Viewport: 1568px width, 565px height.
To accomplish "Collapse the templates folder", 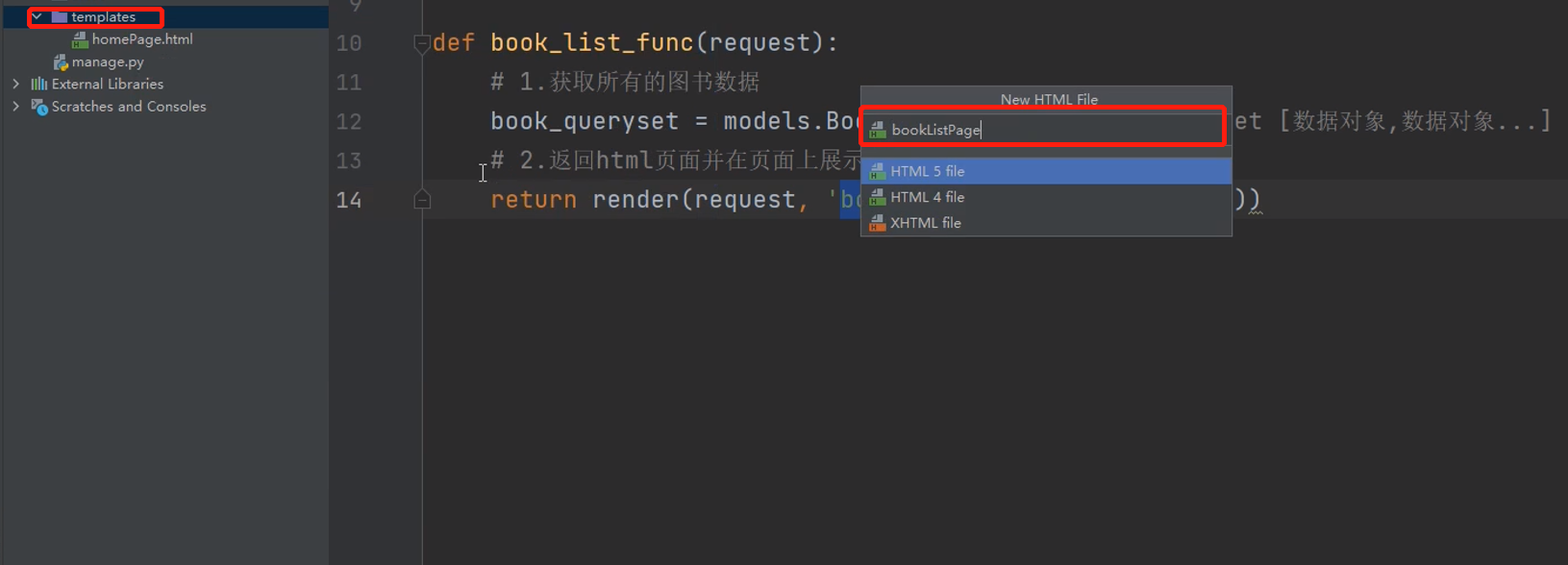I will [x=37, y=17].
